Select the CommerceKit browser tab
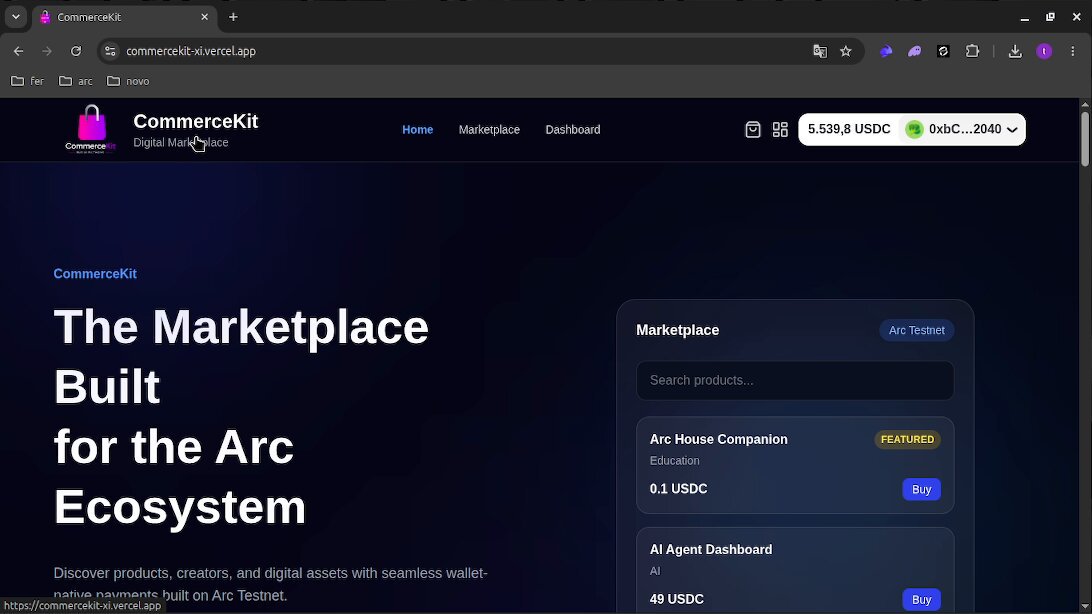1092x614 pixels. 125,17
